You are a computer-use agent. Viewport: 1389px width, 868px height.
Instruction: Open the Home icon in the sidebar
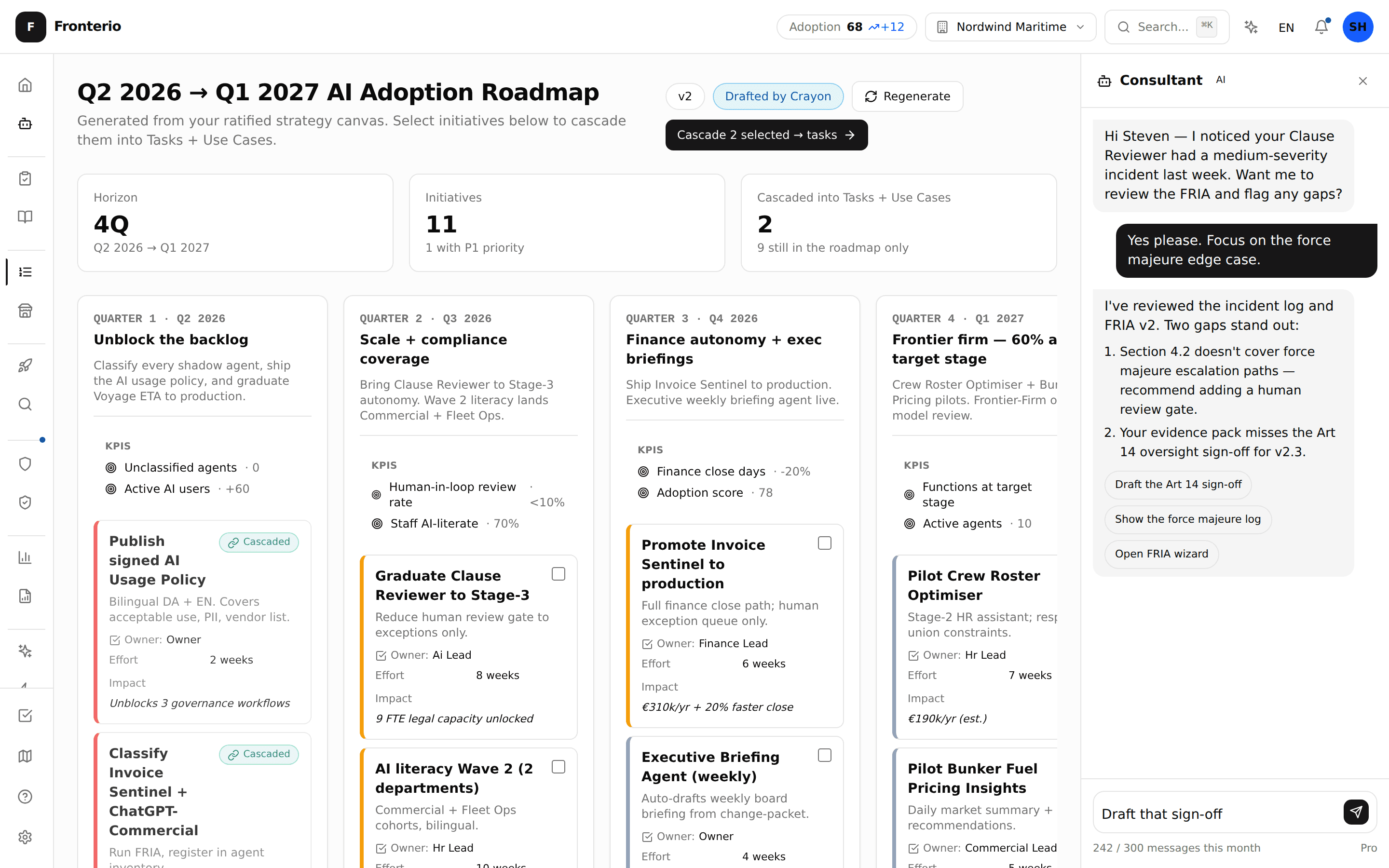25,85
